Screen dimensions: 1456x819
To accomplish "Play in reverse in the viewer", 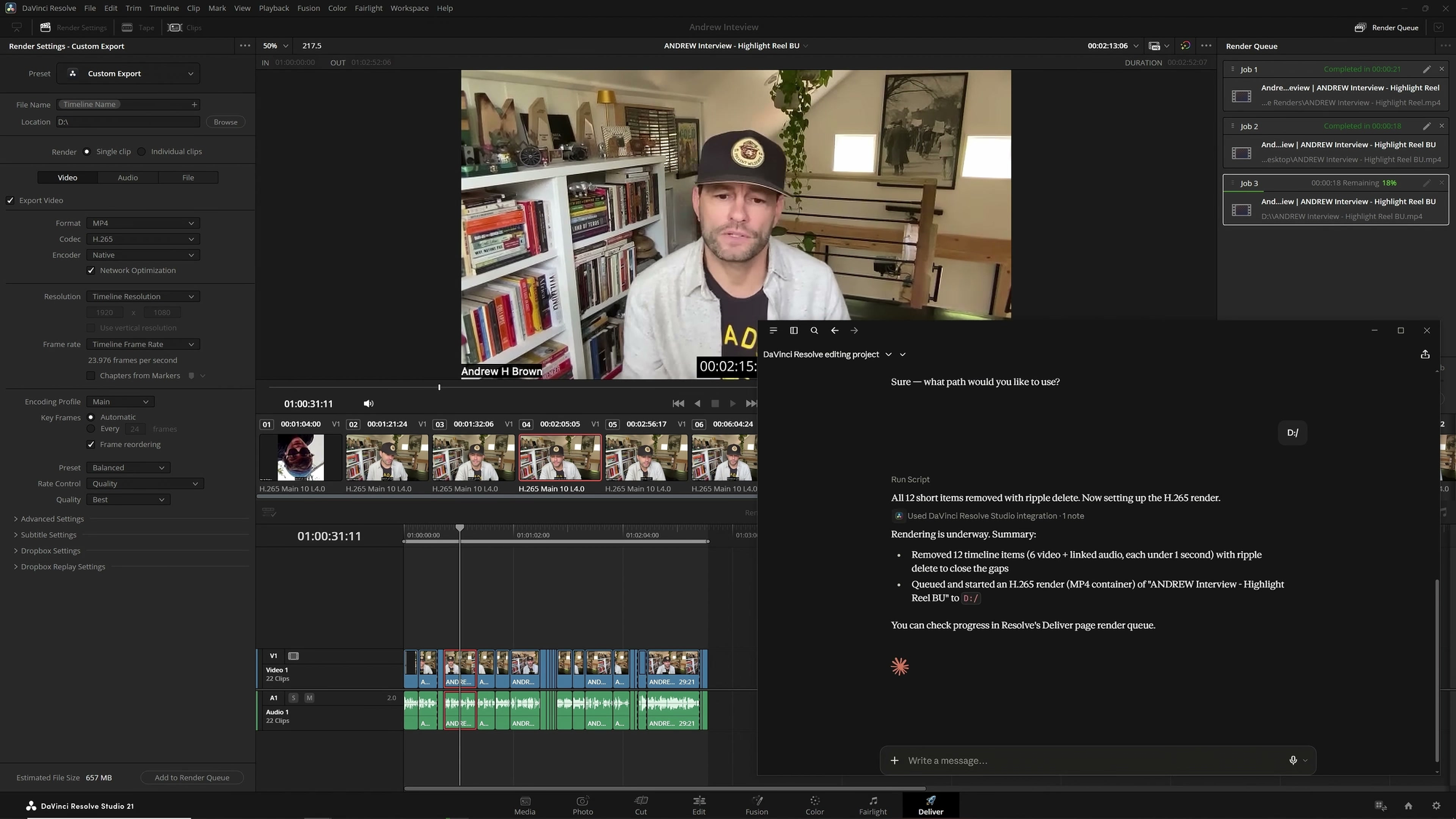I will [x=697, y=403].
